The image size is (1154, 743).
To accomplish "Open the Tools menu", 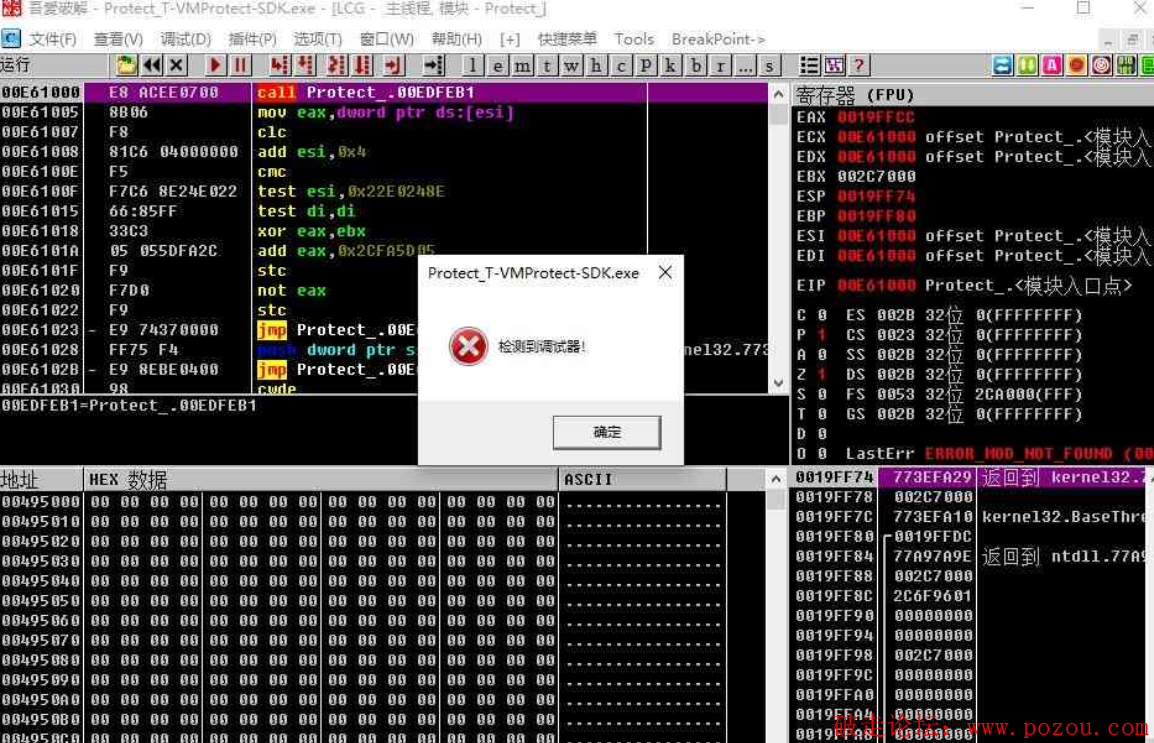I will [634, 39].
